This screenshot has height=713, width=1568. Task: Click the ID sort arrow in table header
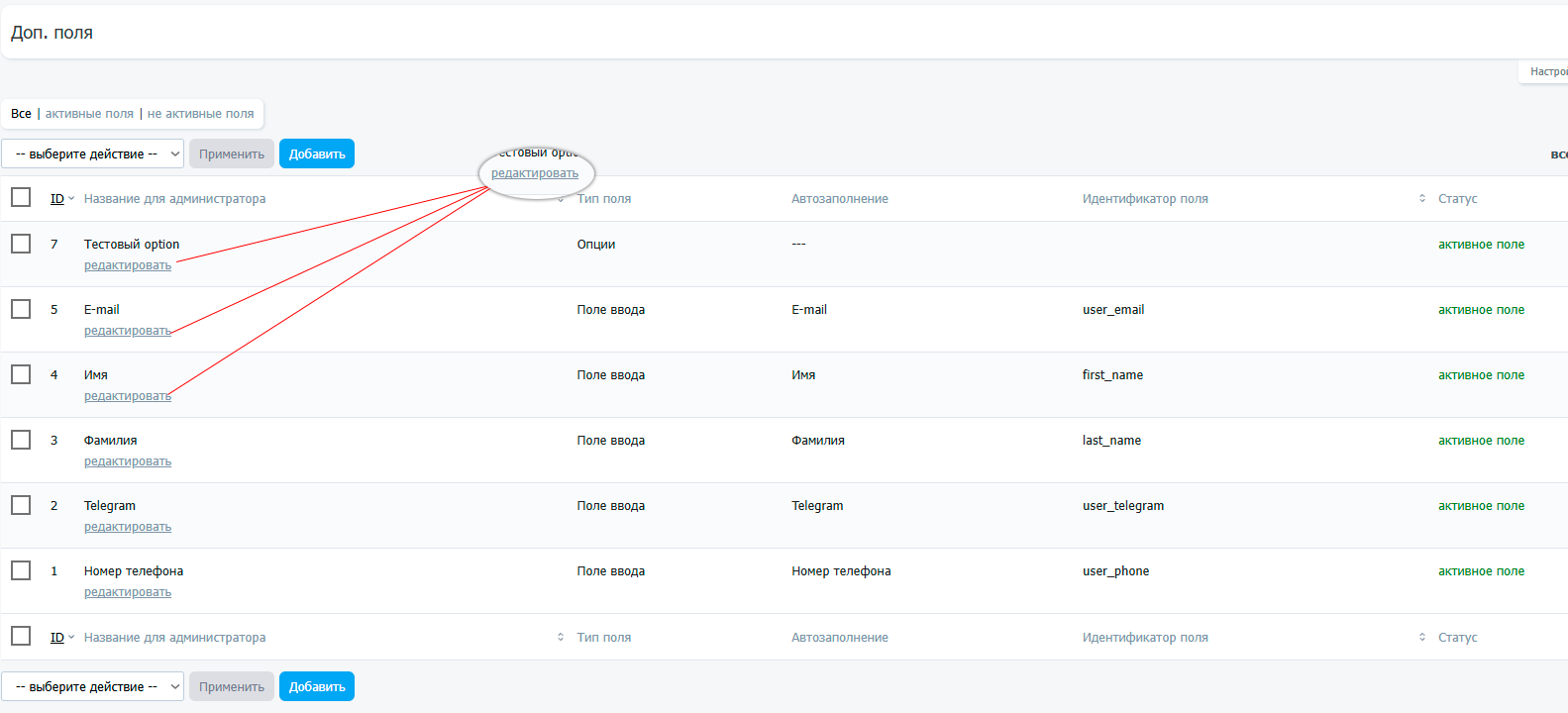tap(71, 199)
